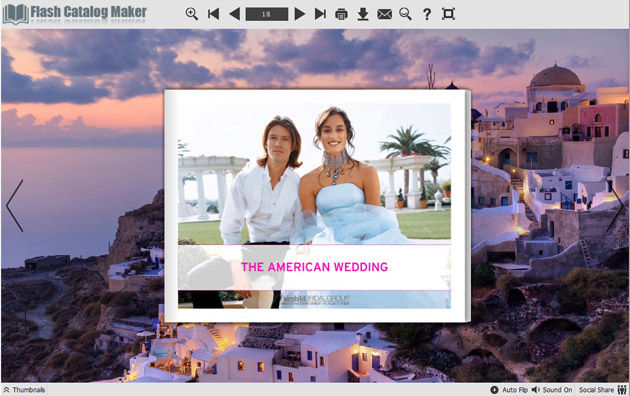Open help via question mark icon
The image size is (630, 396).
[427, 14]
